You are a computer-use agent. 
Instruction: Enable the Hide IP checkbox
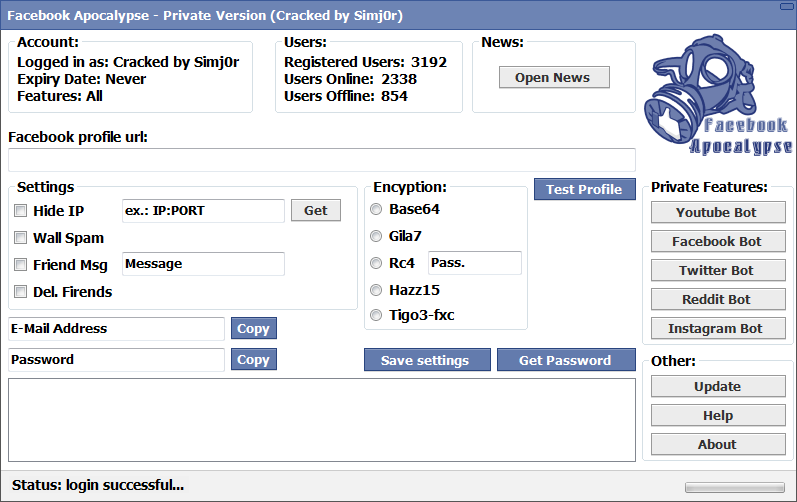coord(20,211)
